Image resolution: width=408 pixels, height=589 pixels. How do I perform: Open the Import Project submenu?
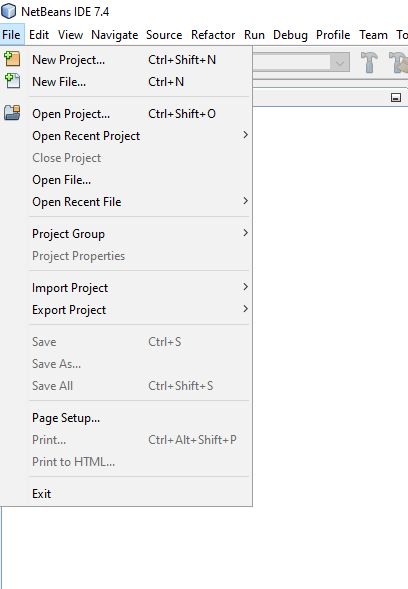point(140,288)
